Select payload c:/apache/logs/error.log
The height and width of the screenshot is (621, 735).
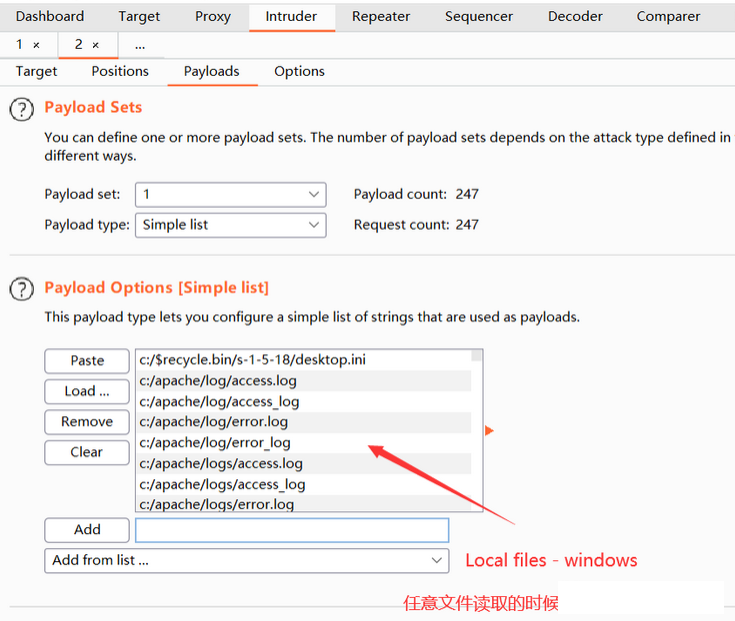point(304,503)
